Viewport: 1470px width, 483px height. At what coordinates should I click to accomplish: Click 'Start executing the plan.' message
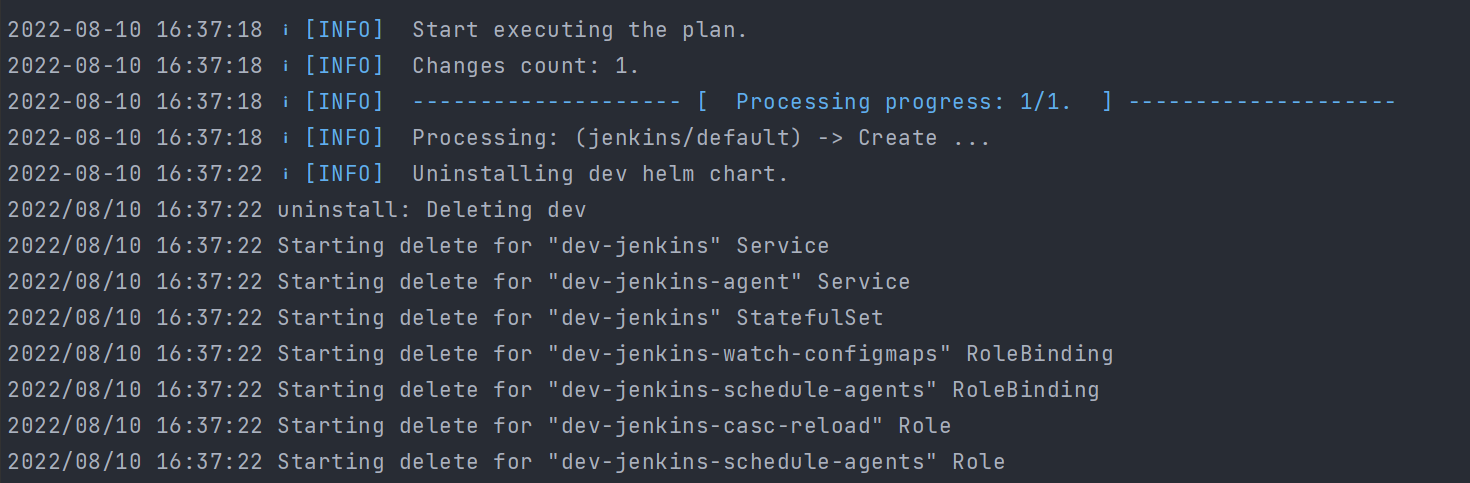point(580,30)
